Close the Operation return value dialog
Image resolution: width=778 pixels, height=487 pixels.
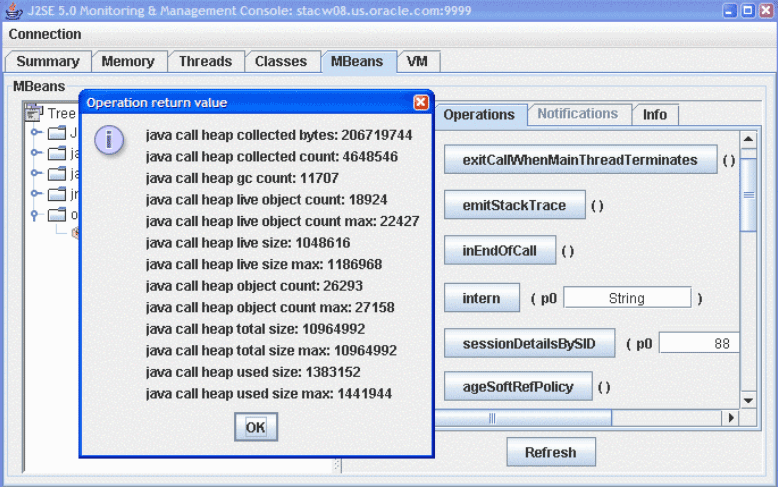421,102
